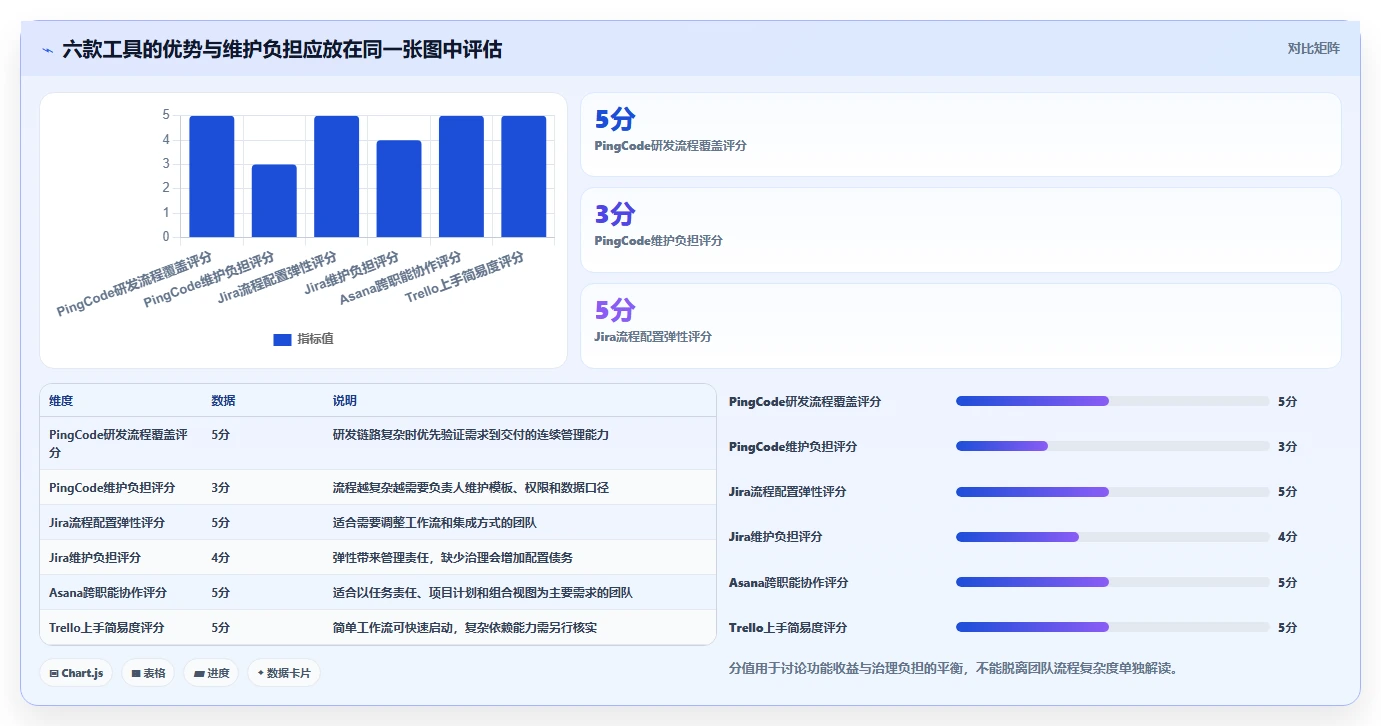
Task: Click the Trello上手简易度评分 label beside progress bar
Action: click(788, 627)
